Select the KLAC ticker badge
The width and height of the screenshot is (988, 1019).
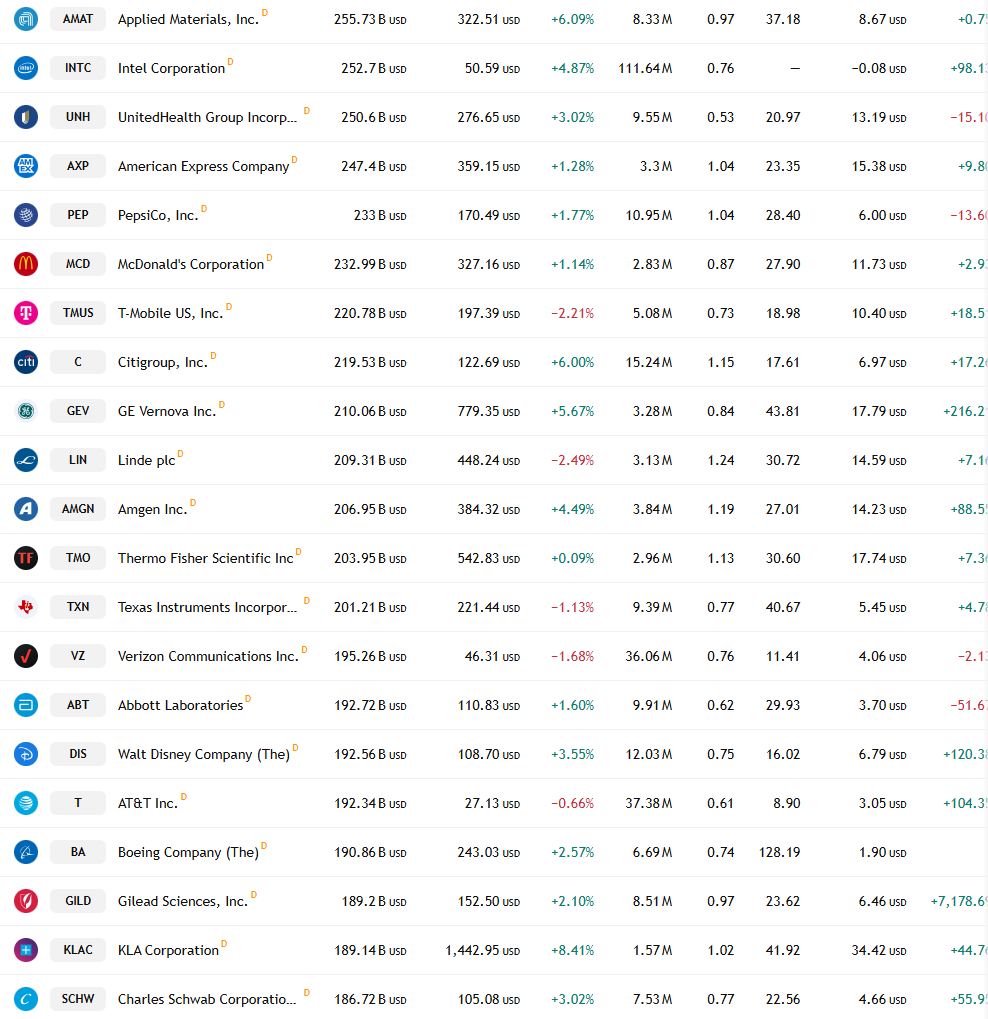pos(78,949)
